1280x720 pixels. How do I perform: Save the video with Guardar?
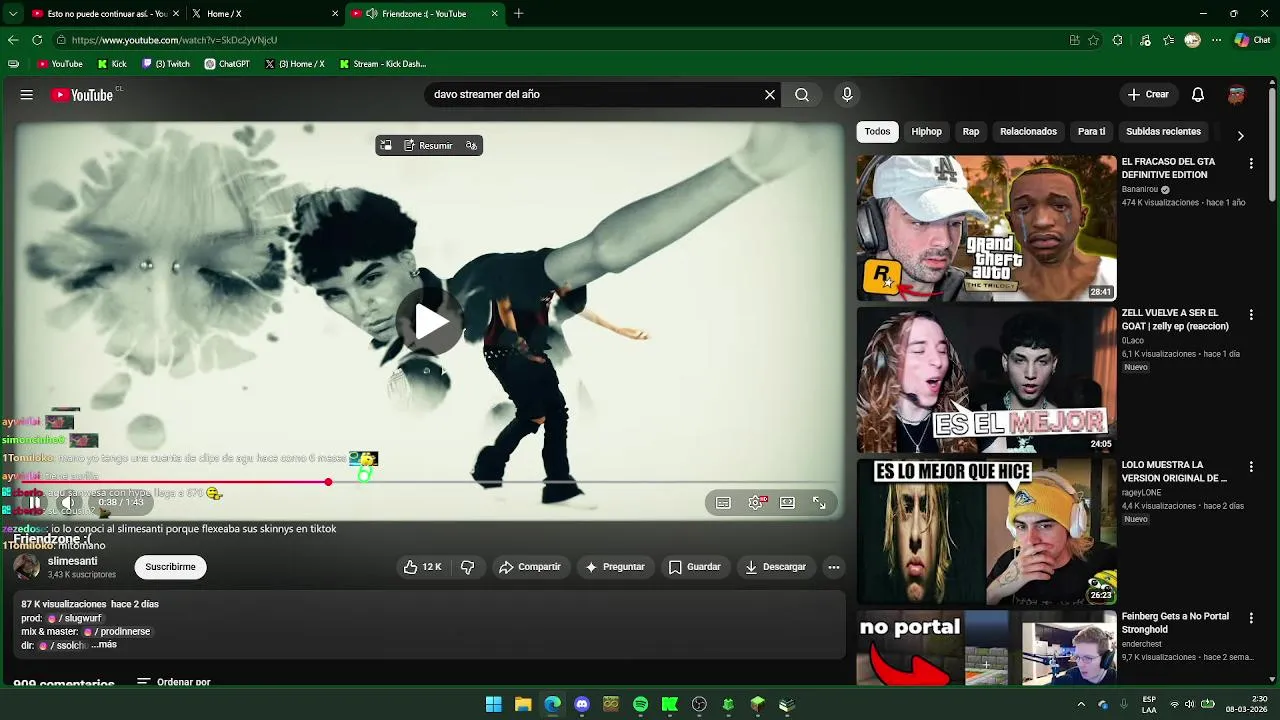694,567
